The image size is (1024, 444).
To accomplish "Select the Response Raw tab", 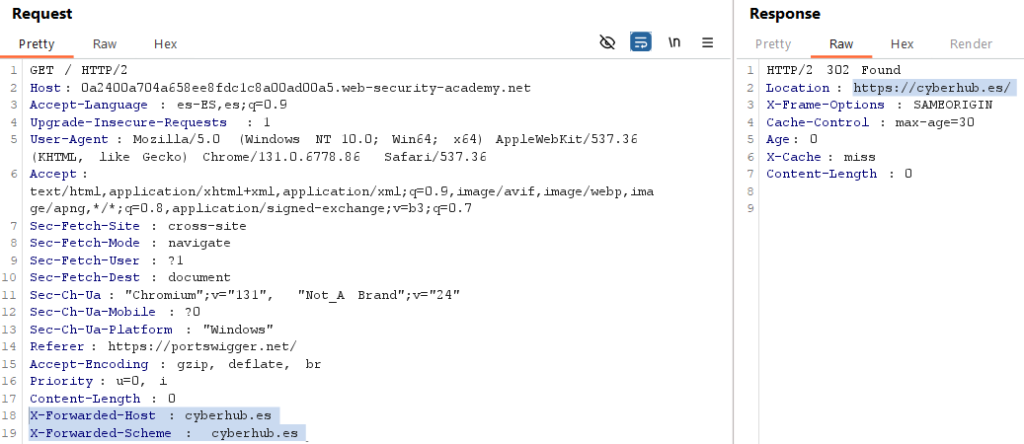I will point(841,44).
